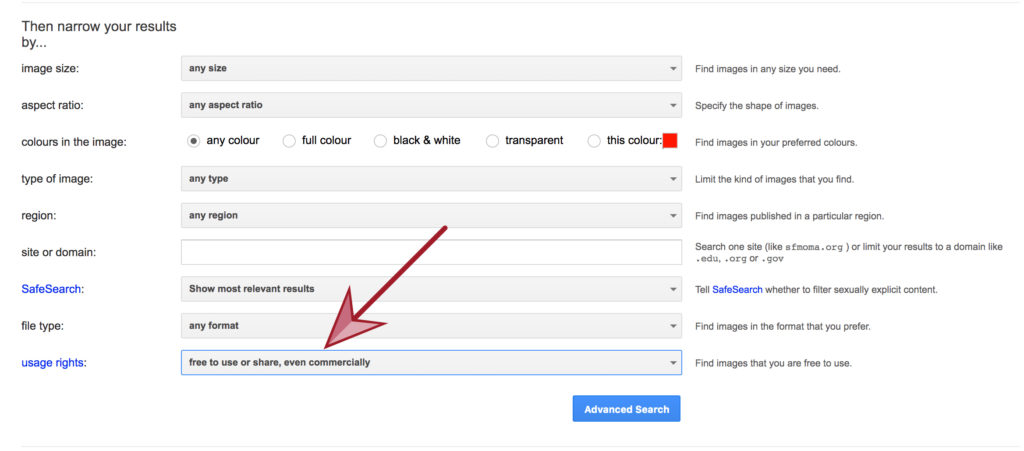
Task: Open the type of image dropdown
Action: (431, 178)
